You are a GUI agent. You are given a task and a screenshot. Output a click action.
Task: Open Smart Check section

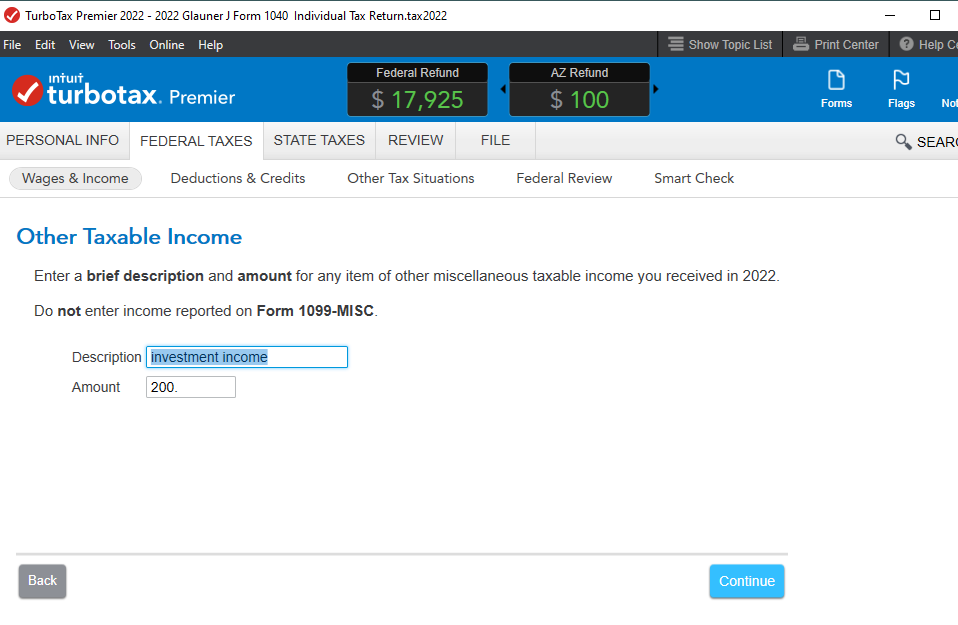click(694, 178)
